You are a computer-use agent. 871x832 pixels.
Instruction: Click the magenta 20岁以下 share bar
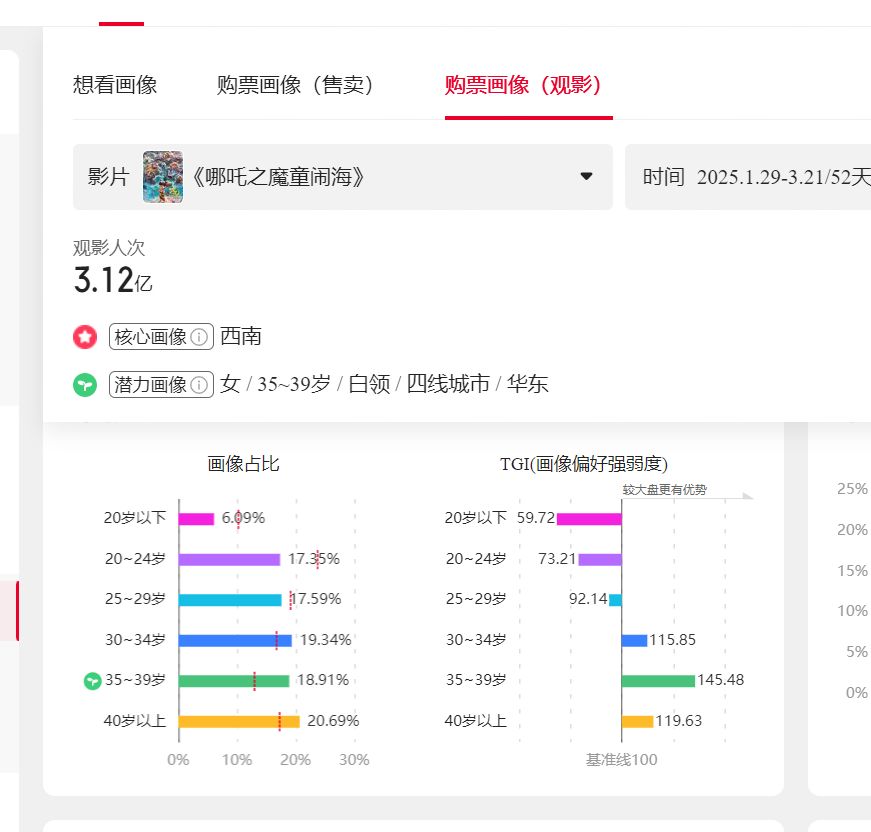(x=197, y=519)
